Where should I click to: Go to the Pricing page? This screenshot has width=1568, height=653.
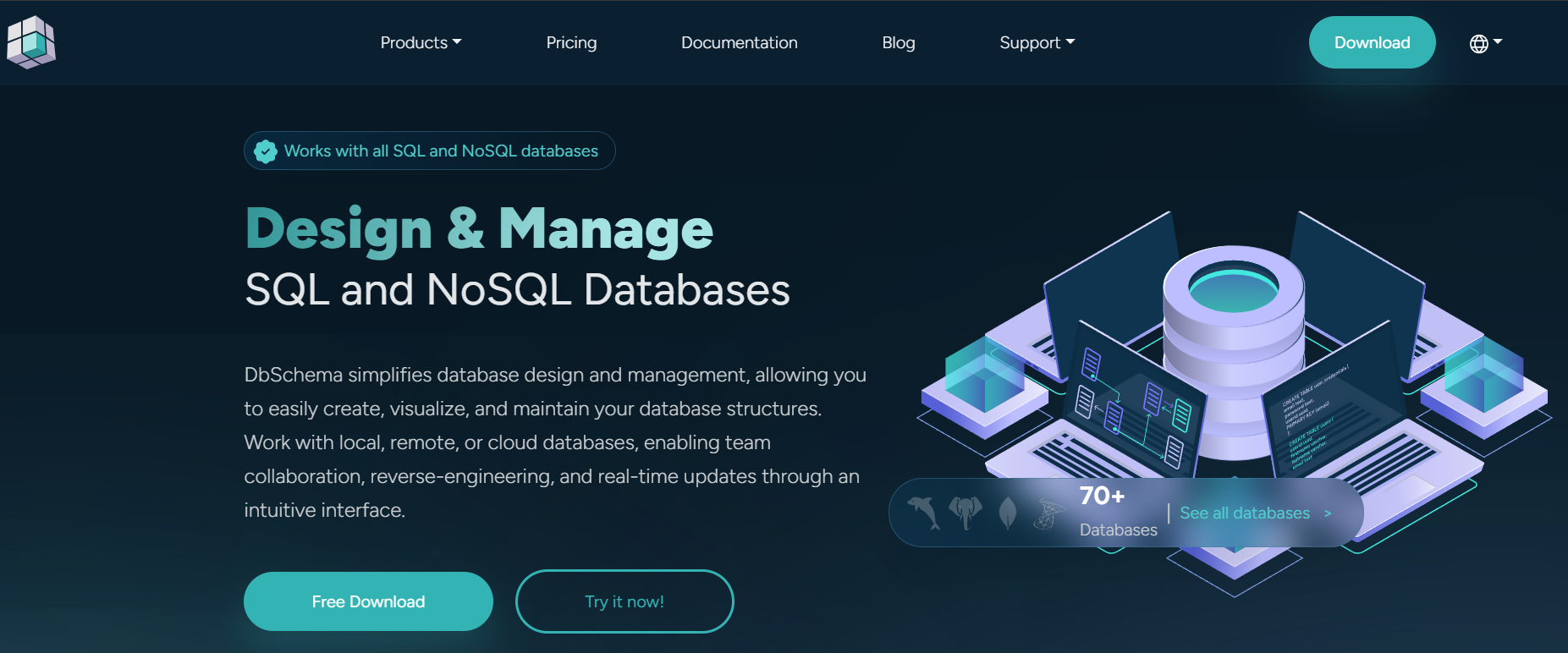pyautogui.click(x=571, y=42)
